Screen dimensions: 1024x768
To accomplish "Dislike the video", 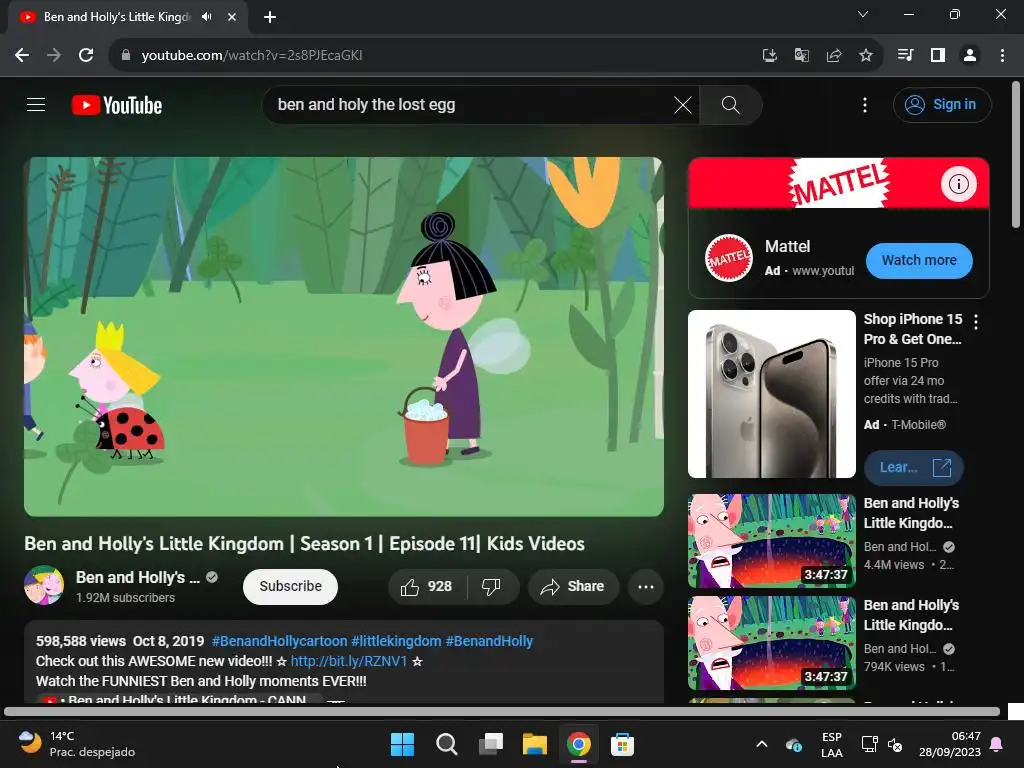I will pos(491,586).
